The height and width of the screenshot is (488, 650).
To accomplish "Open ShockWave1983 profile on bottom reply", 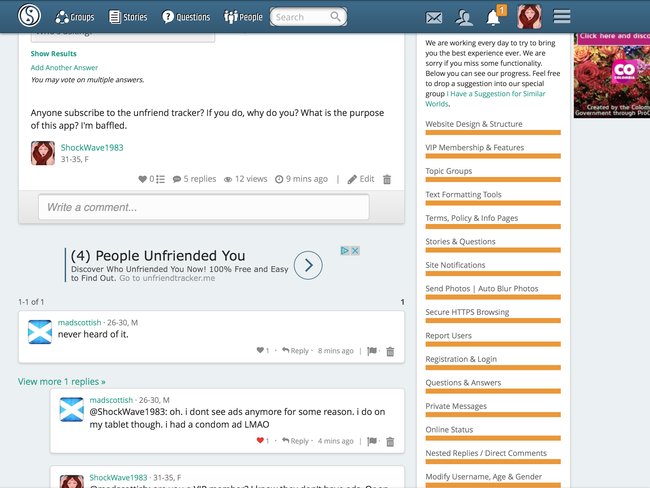I will tap(119, 478).
